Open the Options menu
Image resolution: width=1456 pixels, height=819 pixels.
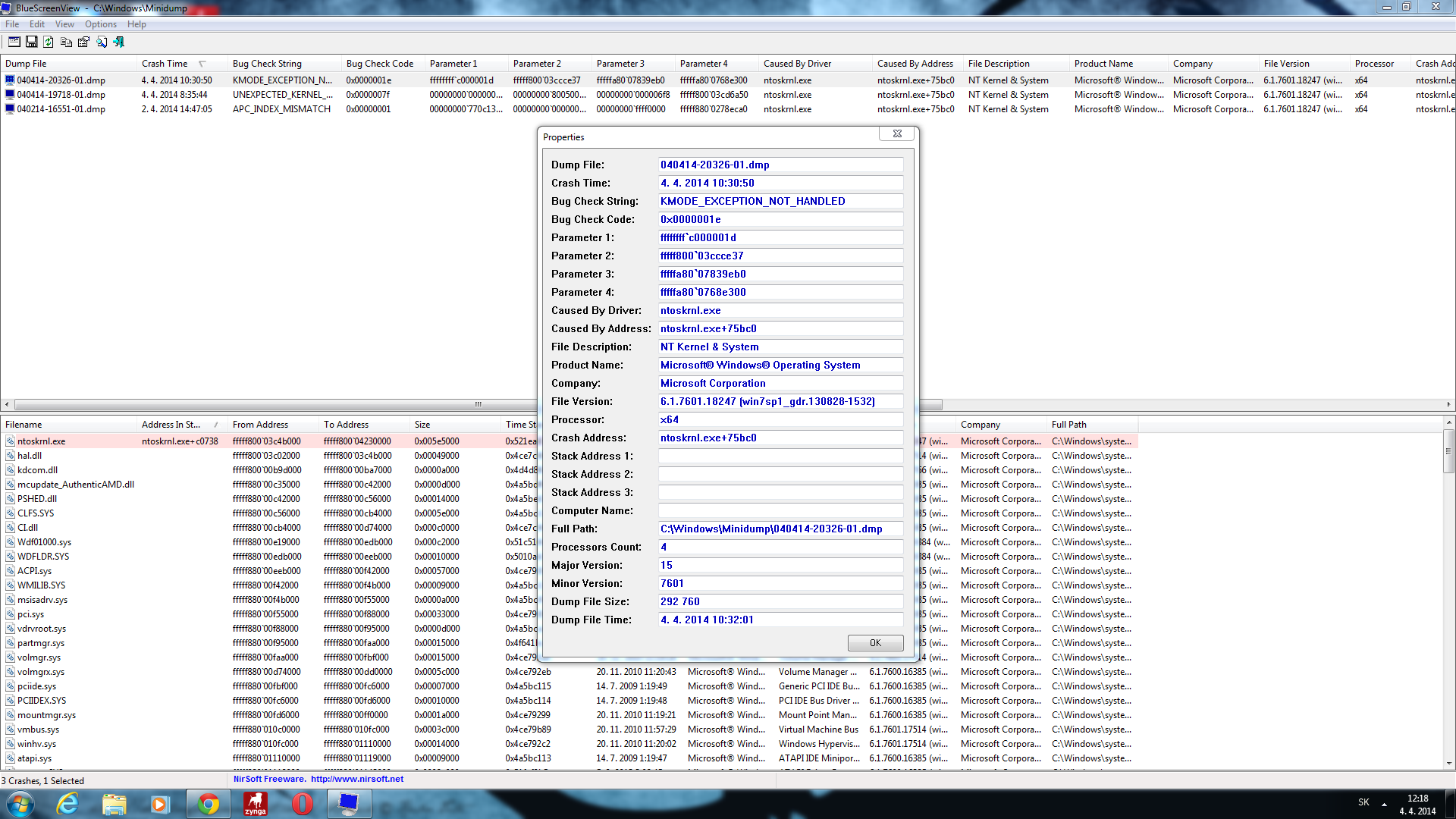(x=100, y=24)
